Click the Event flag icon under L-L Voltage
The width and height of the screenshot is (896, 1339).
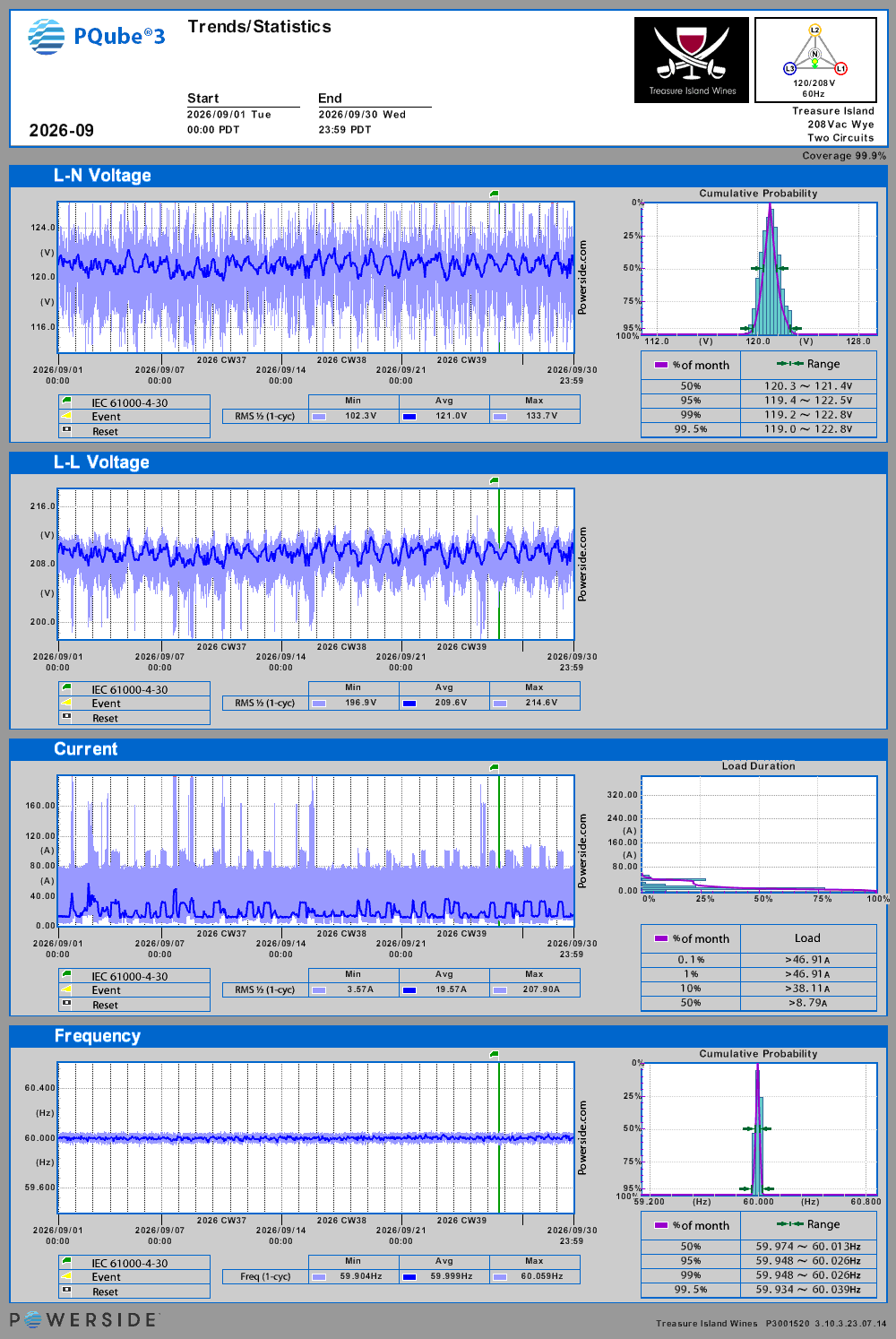[x=66, y=703]
